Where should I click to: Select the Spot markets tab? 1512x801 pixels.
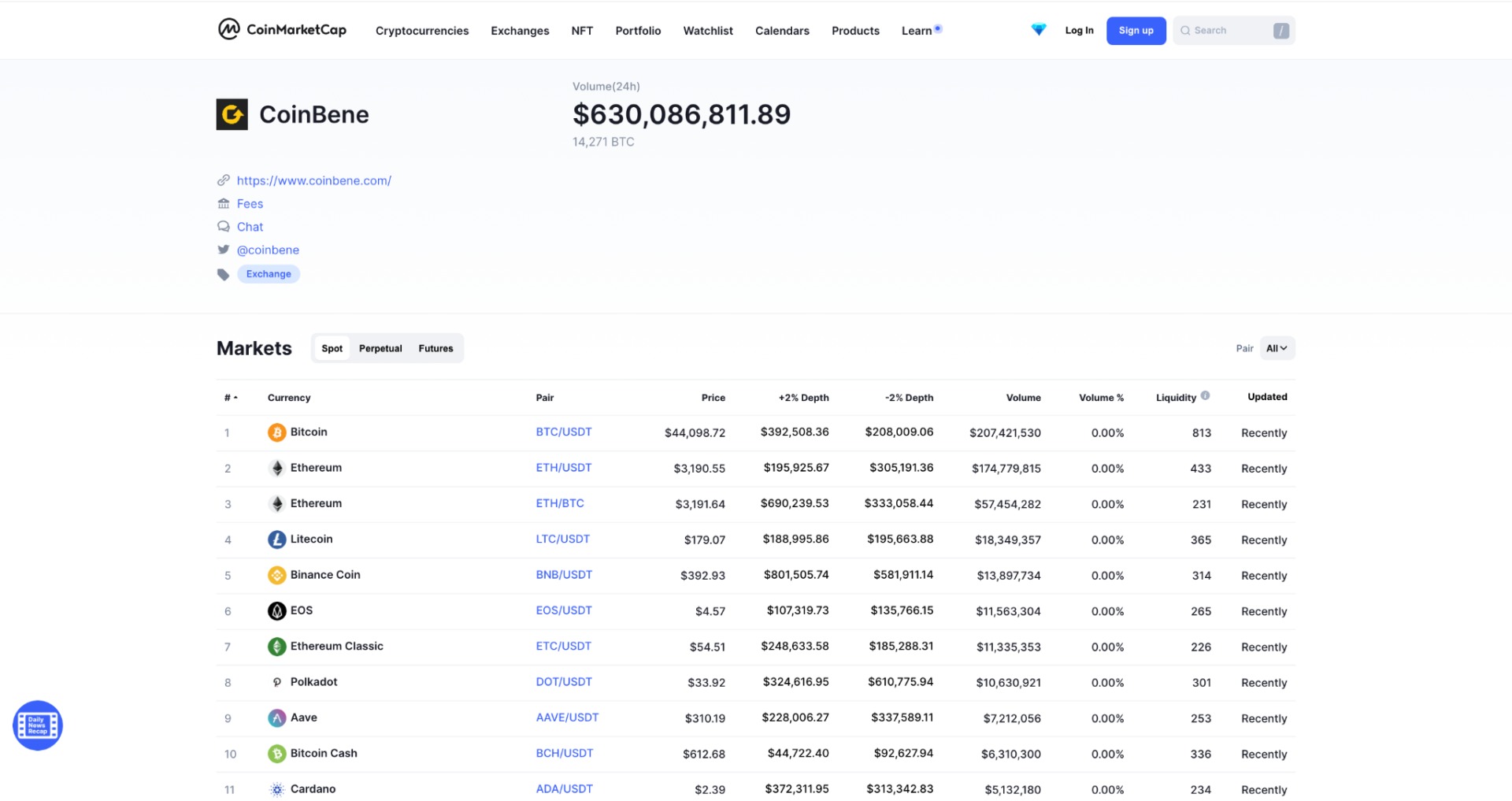tap(332, 347)
